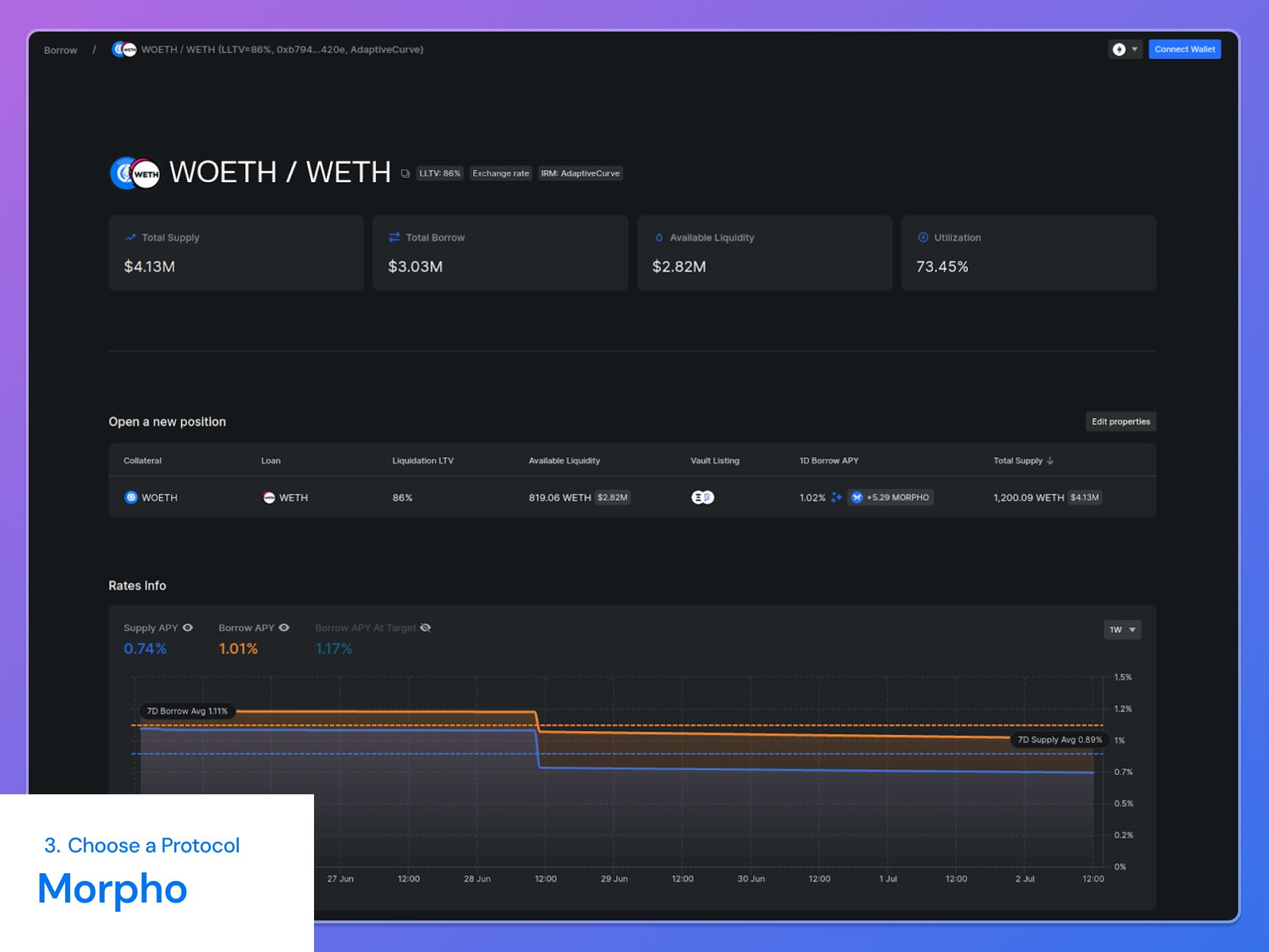Viewport: 1269px width, 952px height.
Task: Click the Liquidation LTV column header
Action: pyautogui.click(x=423, y=461)
